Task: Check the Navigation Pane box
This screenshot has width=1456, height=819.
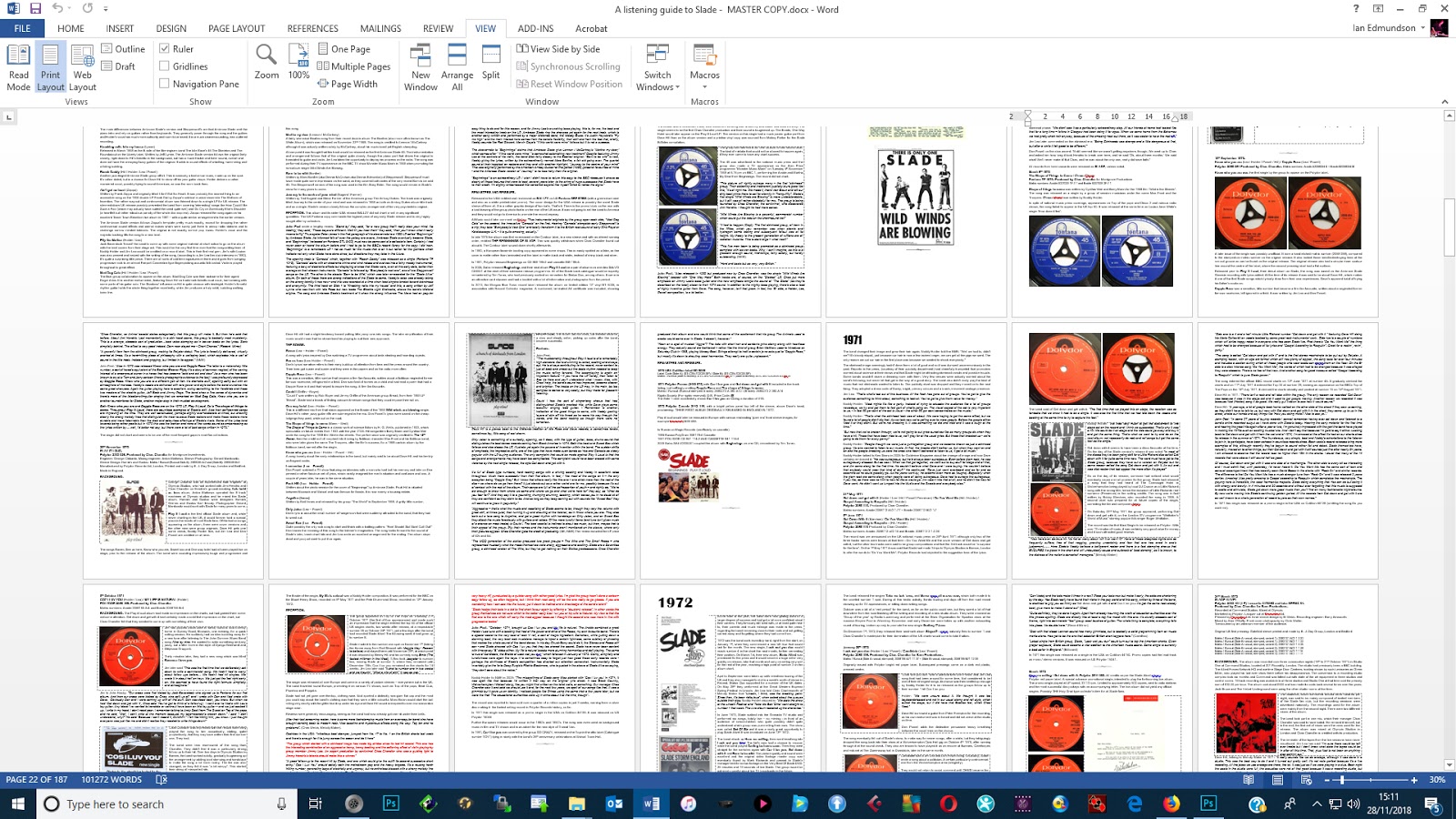Action: coord(165,84)
